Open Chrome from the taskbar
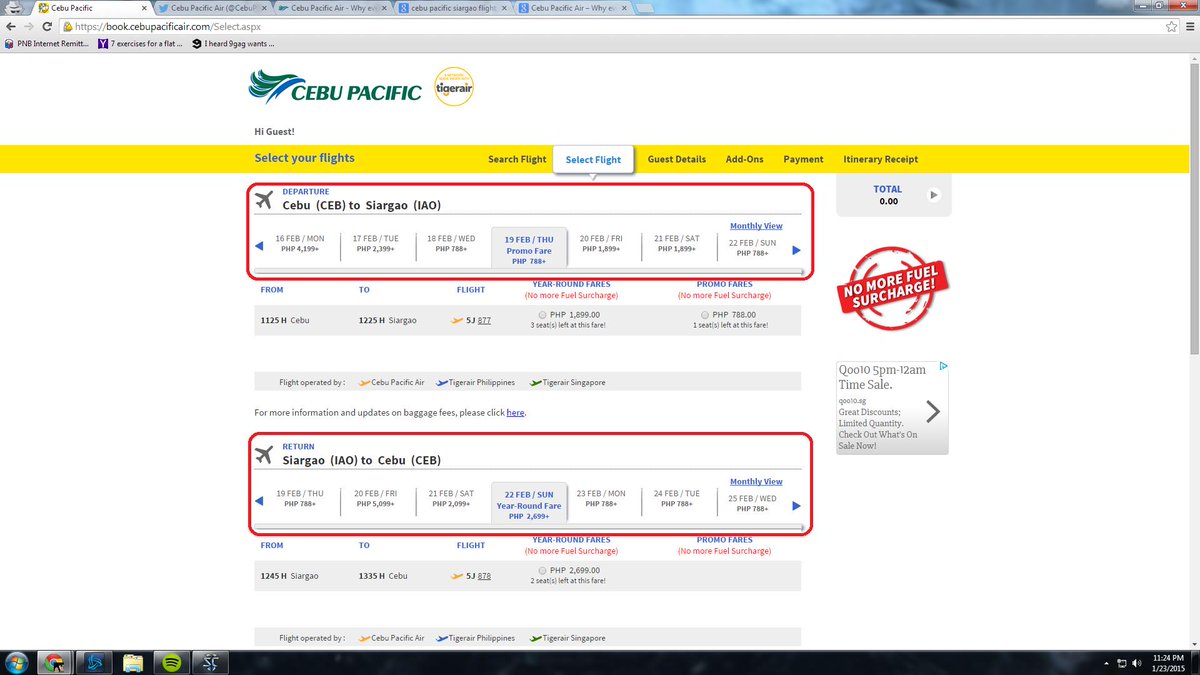This screenshot has height=675, width=1200. [x=56, y=662]
